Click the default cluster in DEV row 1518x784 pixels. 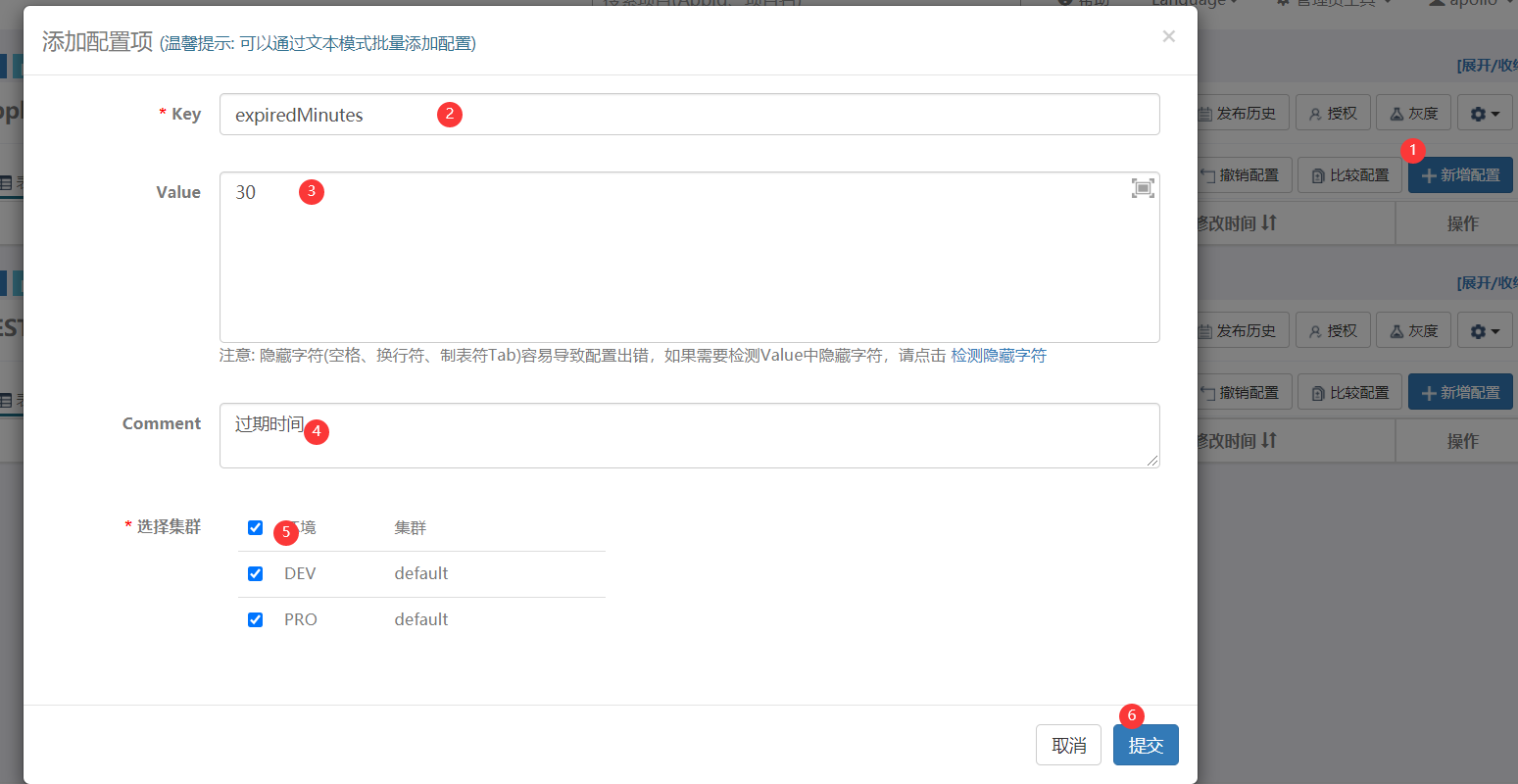click(x=421, y=573)
